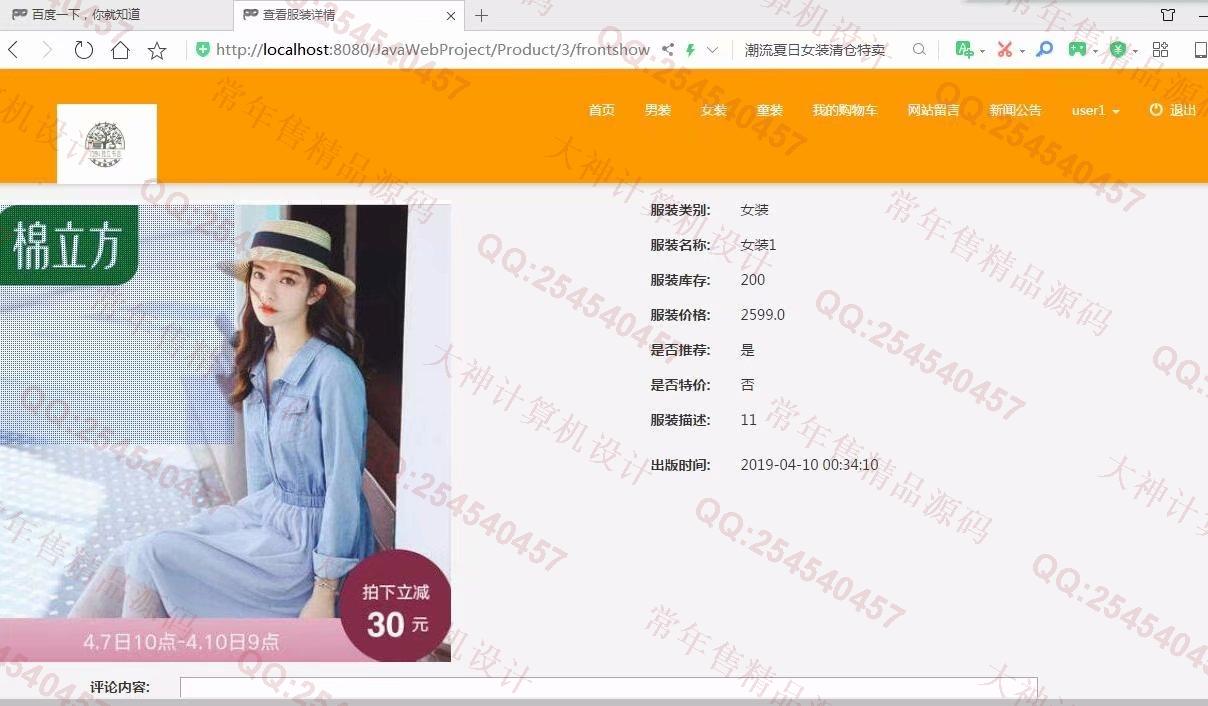The height and width of the screenshot is (706, 1208).
Task: Open the 男装 category
Action: point(658,110)
